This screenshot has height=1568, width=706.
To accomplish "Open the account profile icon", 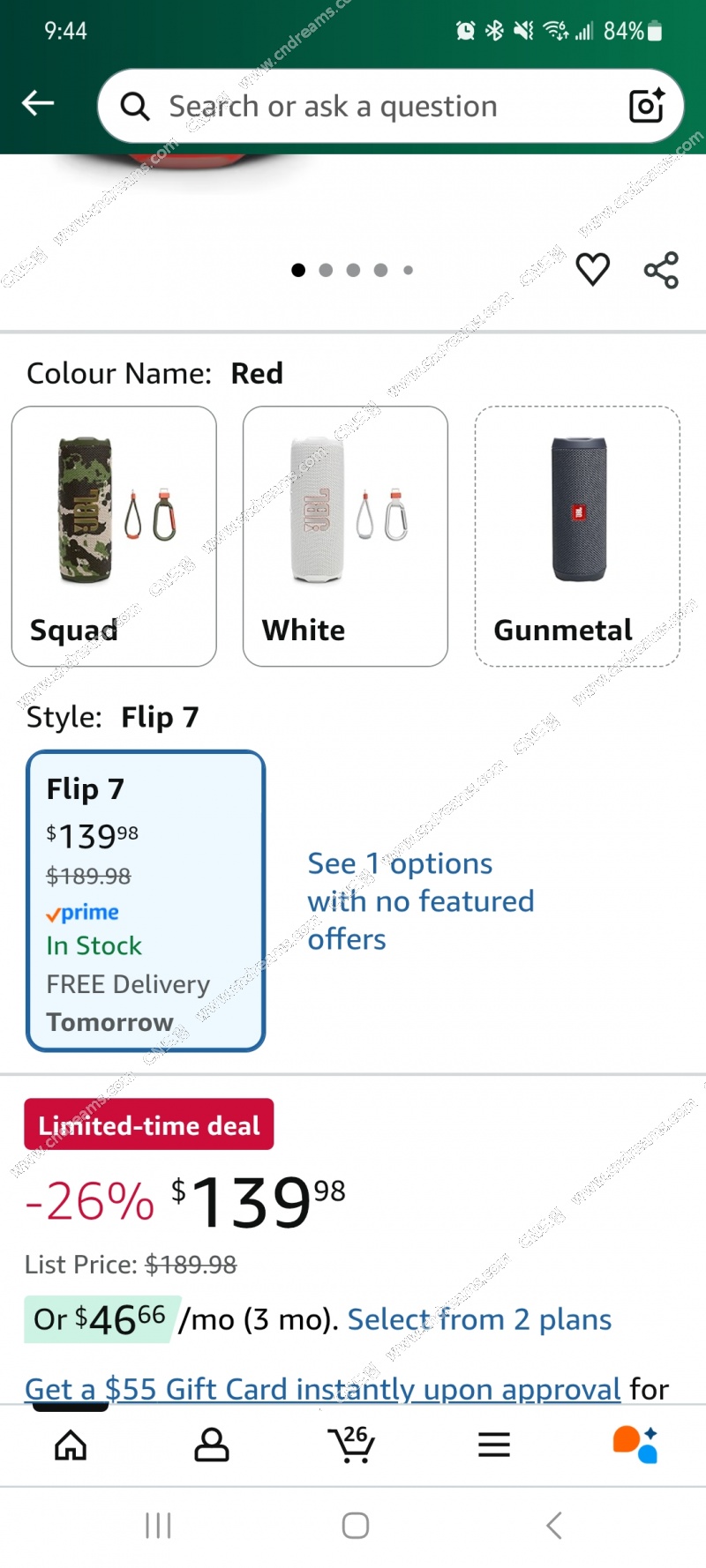I will point(212,1445).
